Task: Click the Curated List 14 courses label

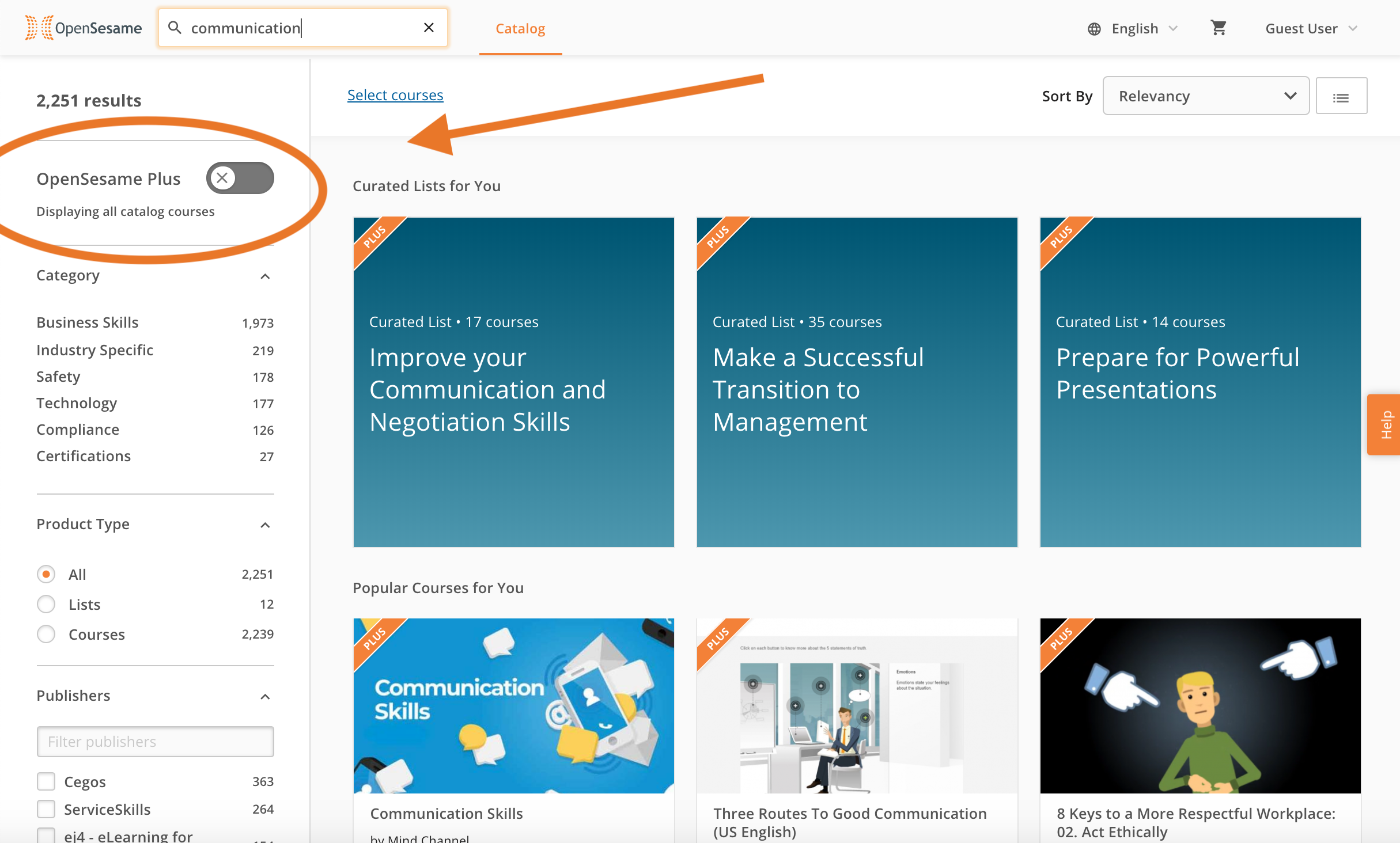Action: [x=1140, y=322]
